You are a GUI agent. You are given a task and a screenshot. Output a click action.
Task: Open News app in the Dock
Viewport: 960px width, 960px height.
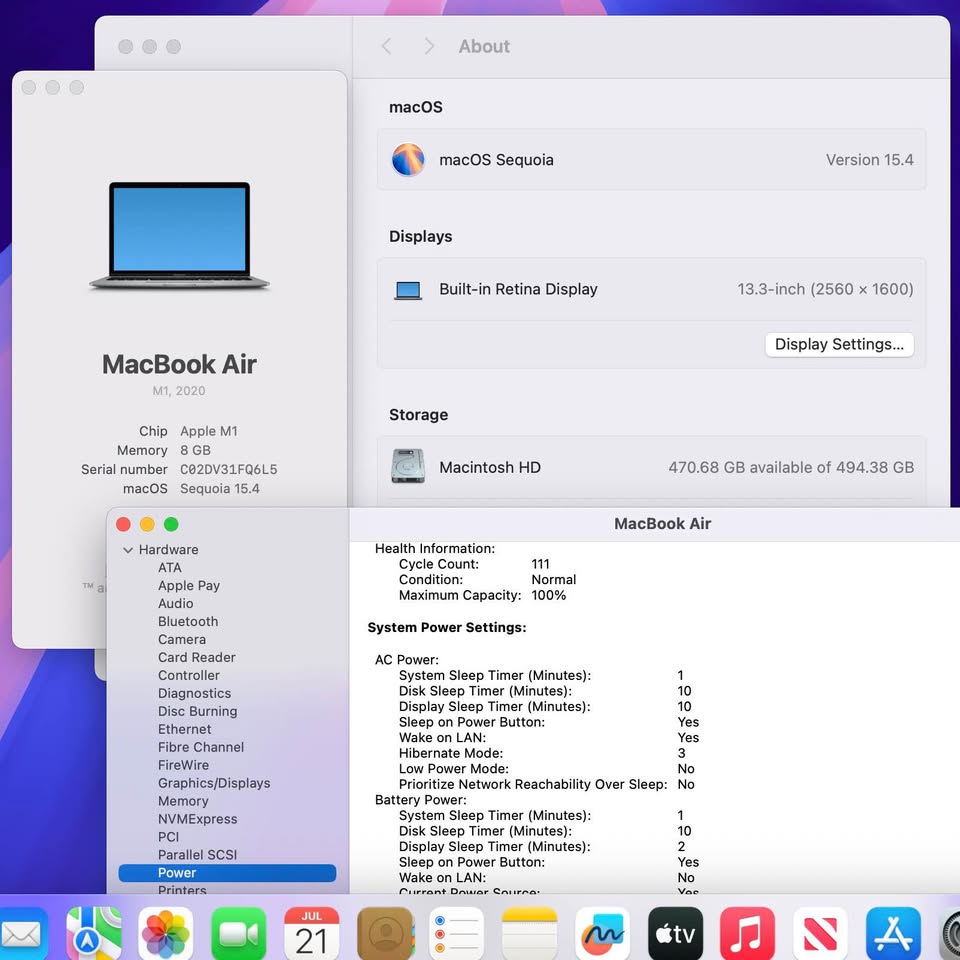tap(820, 933)
